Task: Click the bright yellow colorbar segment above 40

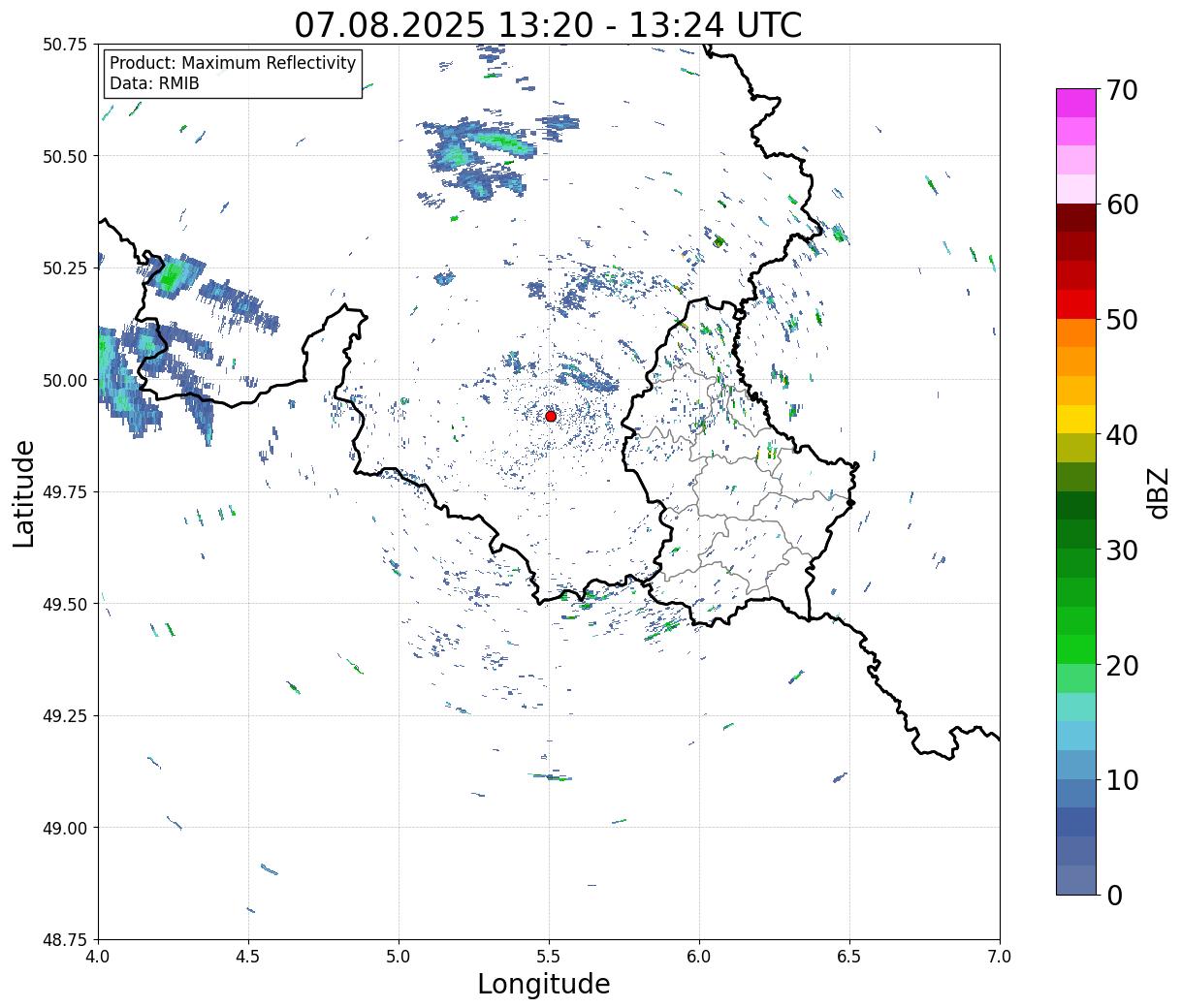Action: [x=1076, y=419]
